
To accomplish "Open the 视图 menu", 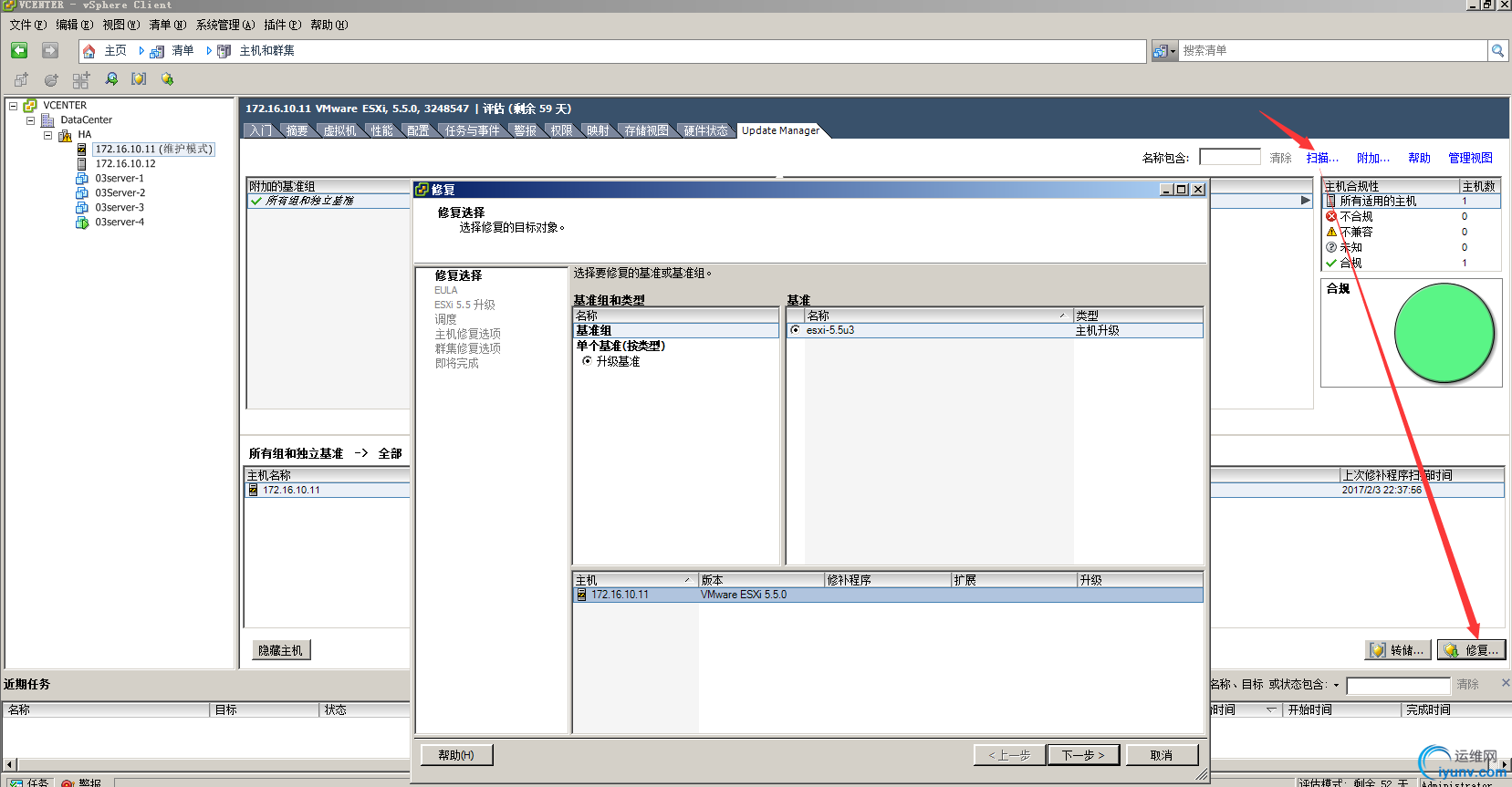I will click(x=120, y=25).
